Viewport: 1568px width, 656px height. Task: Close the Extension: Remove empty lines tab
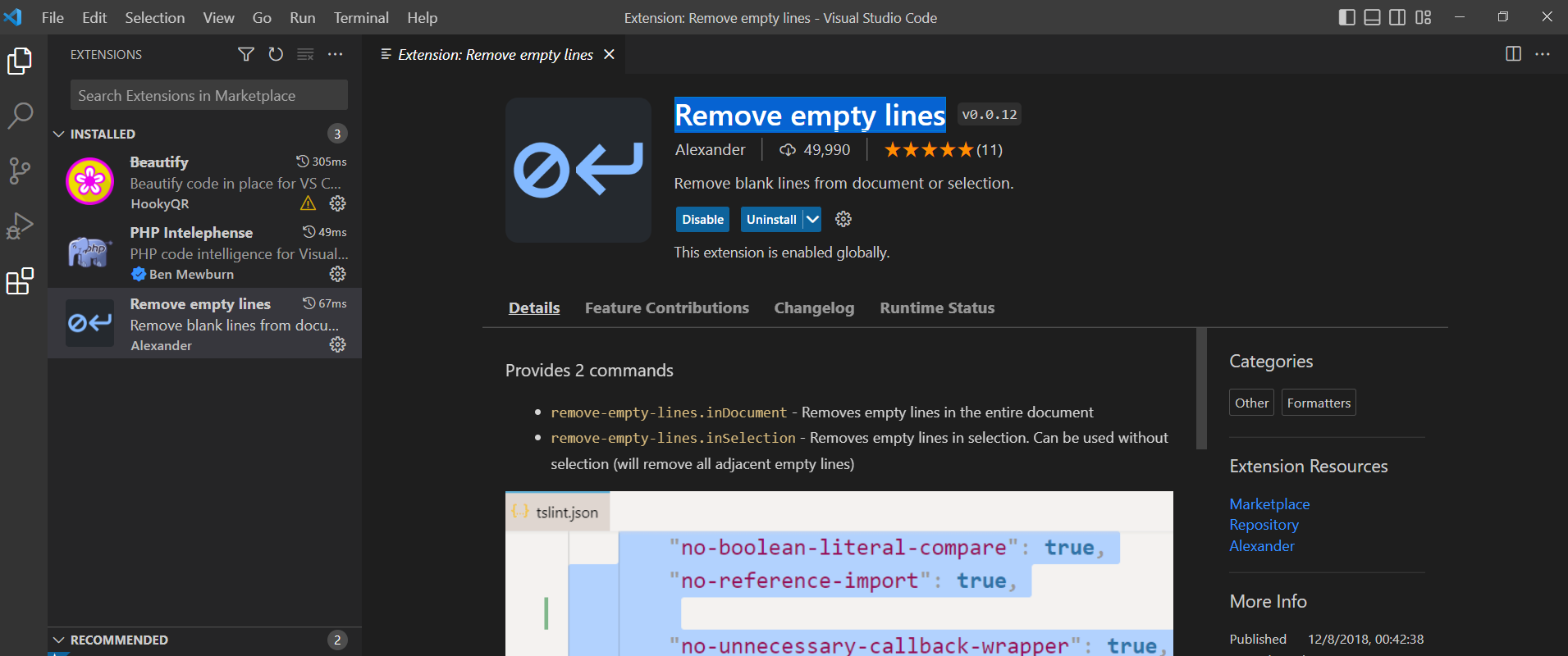[609, 54]
